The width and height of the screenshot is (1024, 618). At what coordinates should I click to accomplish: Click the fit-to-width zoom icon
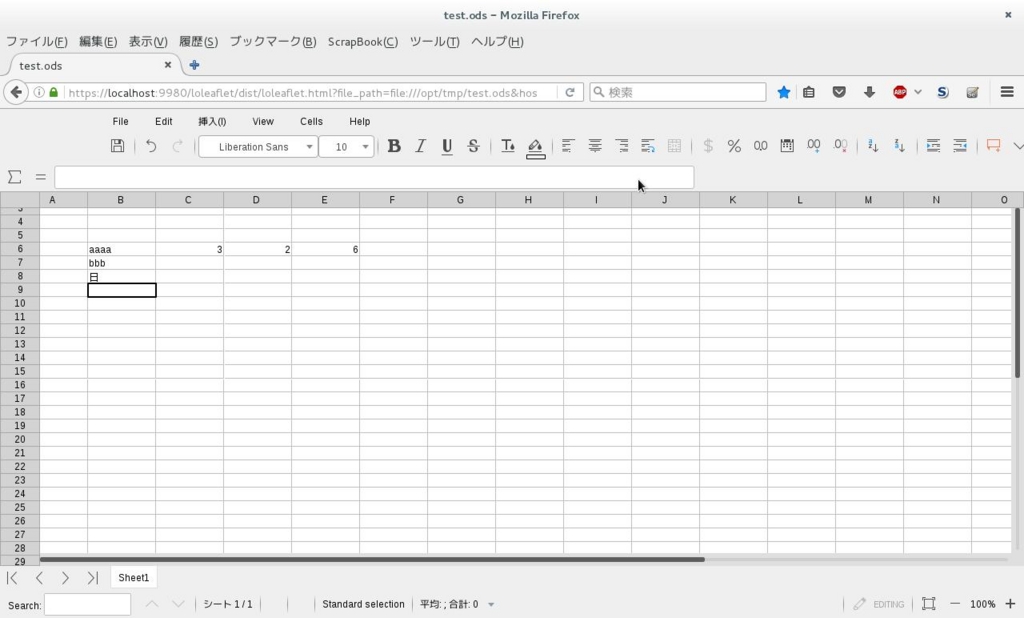tap(929, 604)
